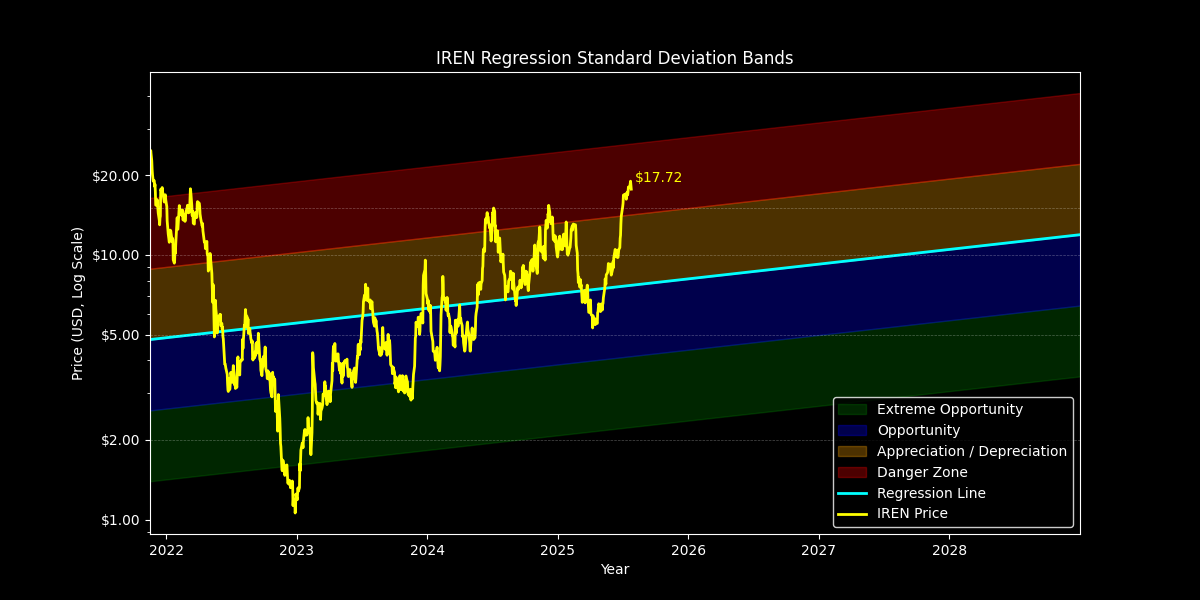Click the 2023 x-axis tick label

296,550
